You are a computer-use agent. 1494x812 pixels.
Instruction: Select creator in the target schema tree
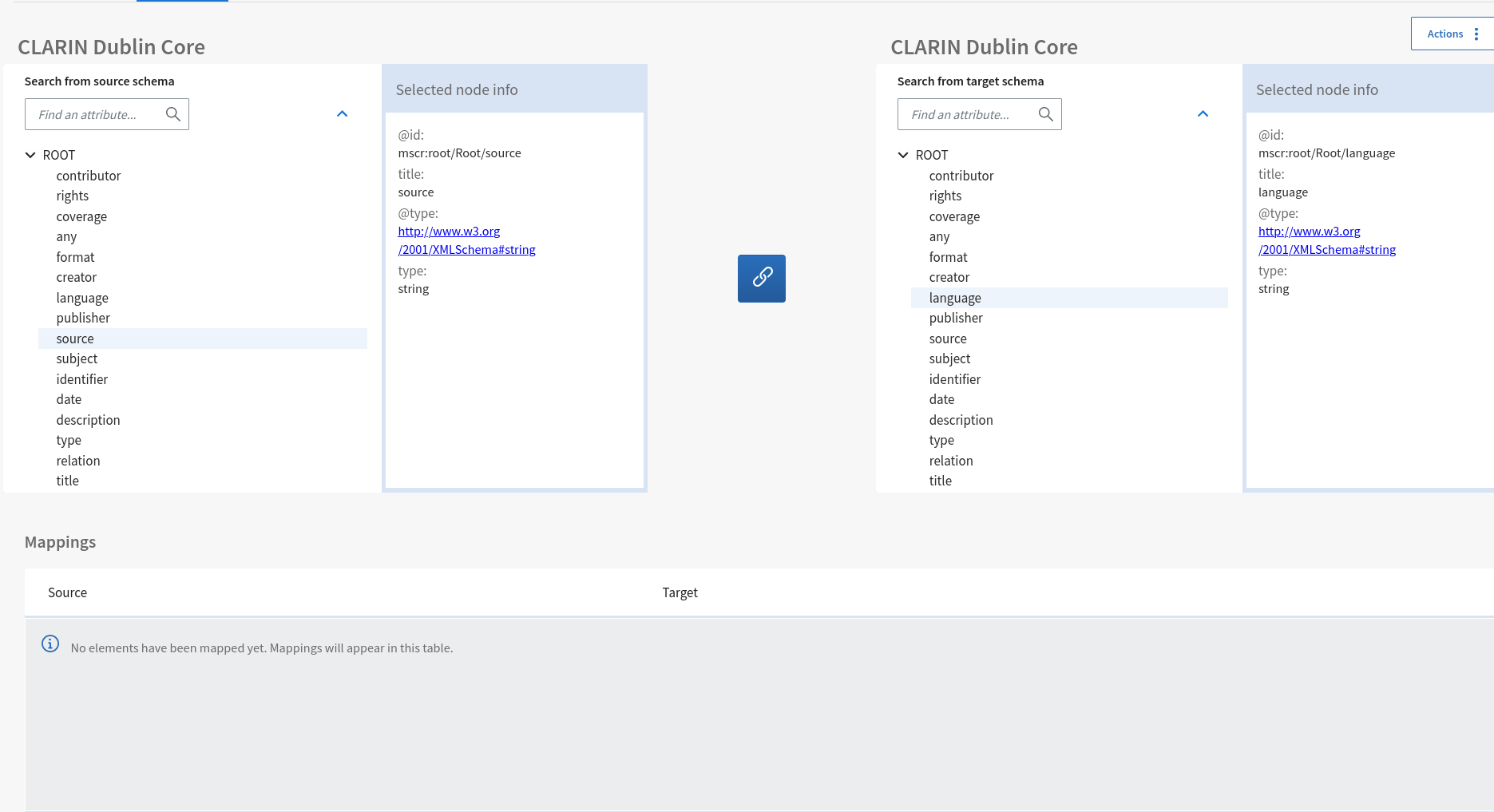(949, 277)
